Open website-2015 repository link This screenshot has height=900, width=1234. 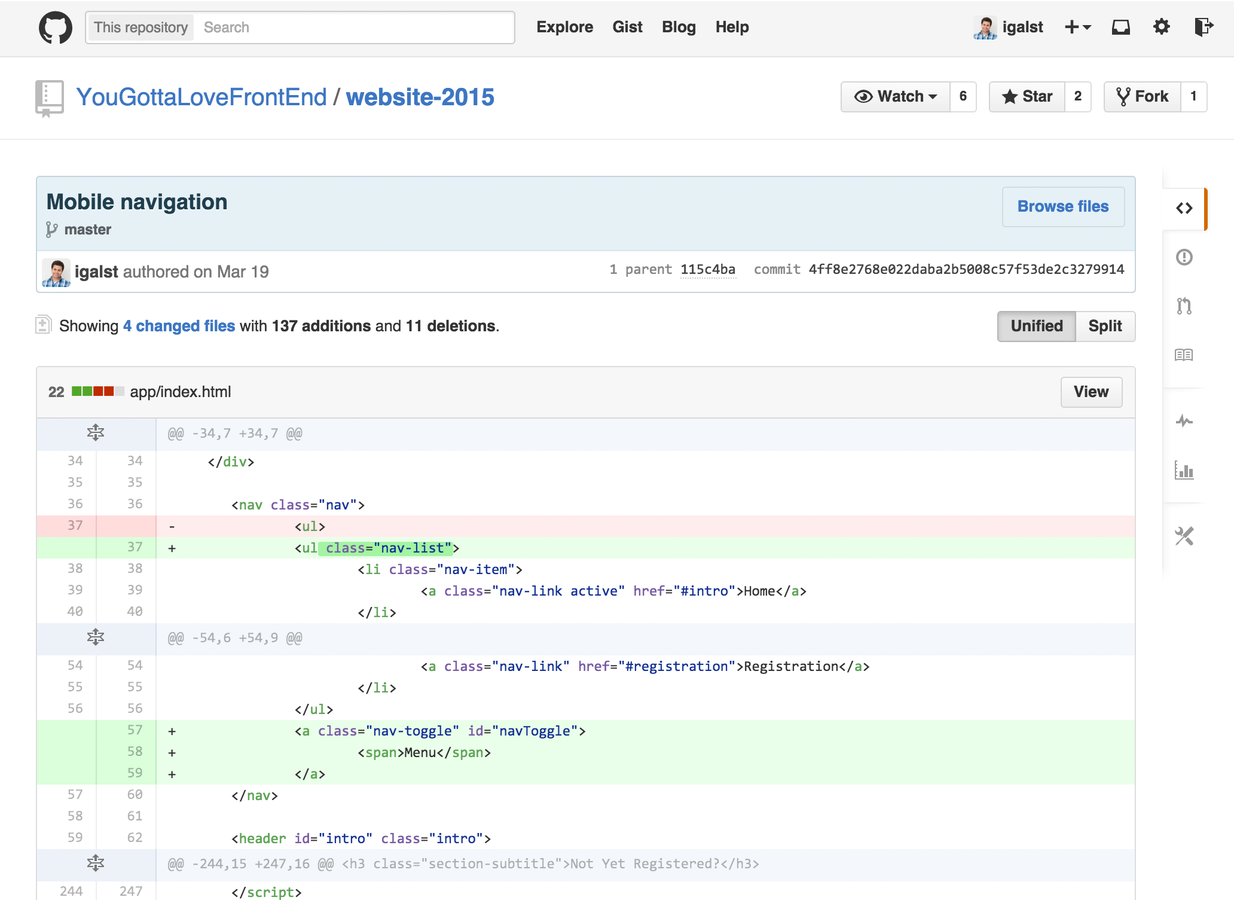click(x=420, y=97)
